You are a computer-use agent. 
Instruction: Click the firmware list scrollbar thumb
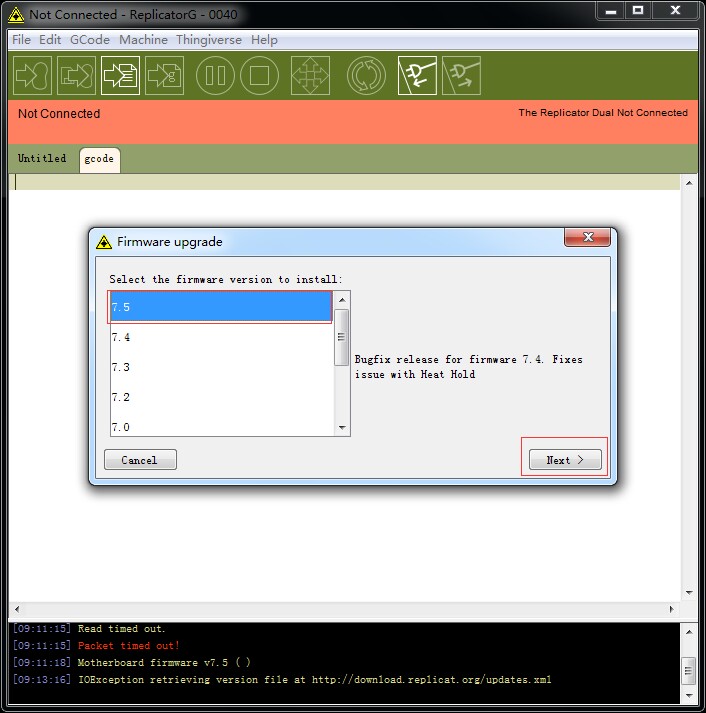341,337
